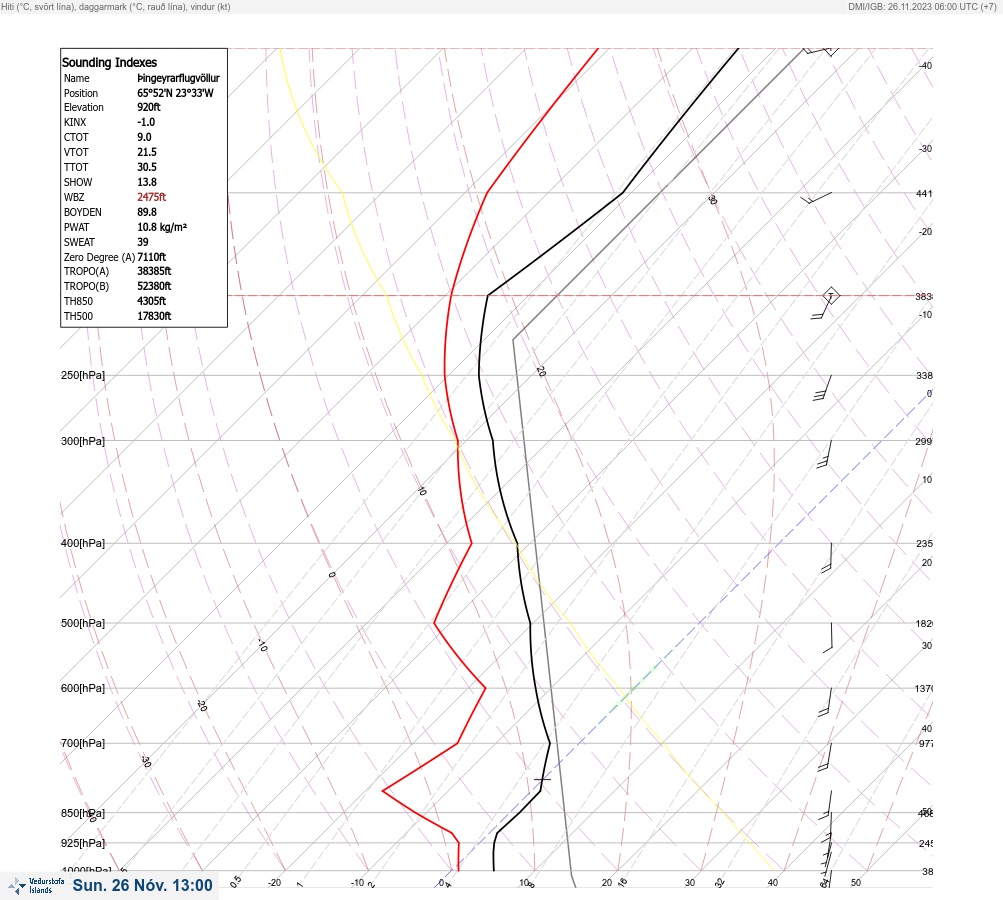The width and height of the screenshot is (1003, 900).
Task: Click the Veðurstofa Íslands logo
Action: (36, 886)
